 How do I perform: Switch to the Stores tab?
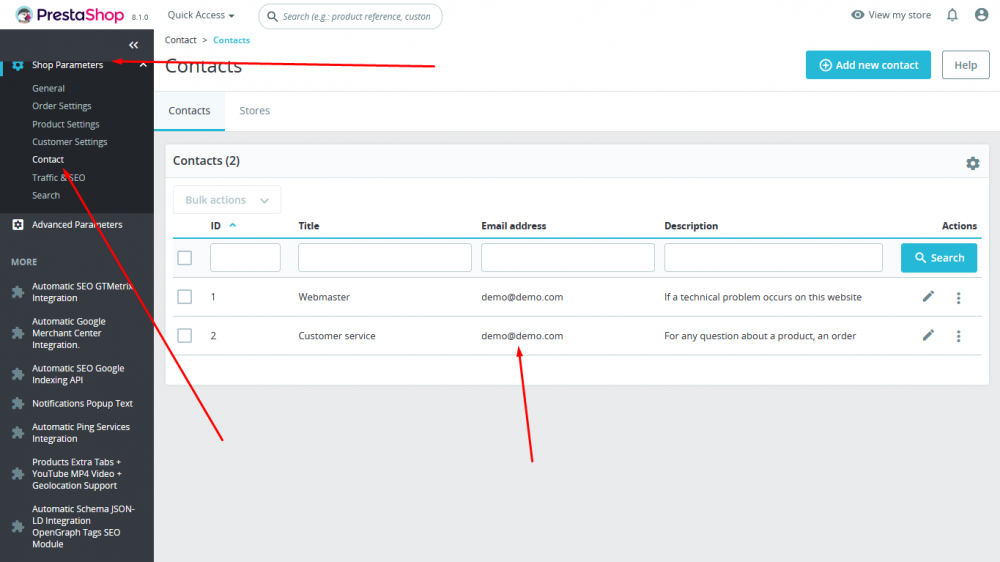(254, 110)
